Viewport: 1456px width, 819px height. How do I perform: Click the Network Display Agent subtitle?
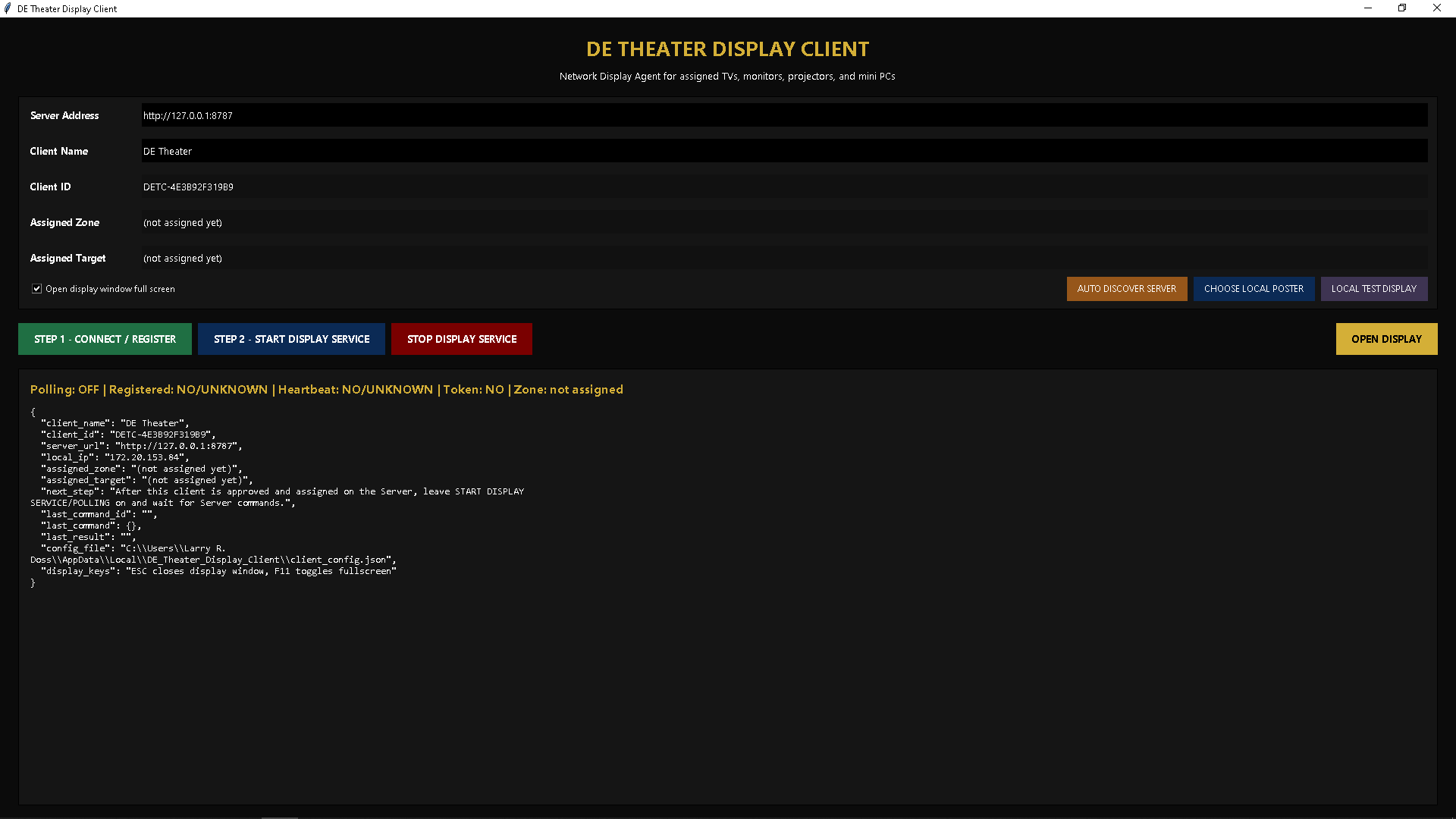[x=728, y=77]
